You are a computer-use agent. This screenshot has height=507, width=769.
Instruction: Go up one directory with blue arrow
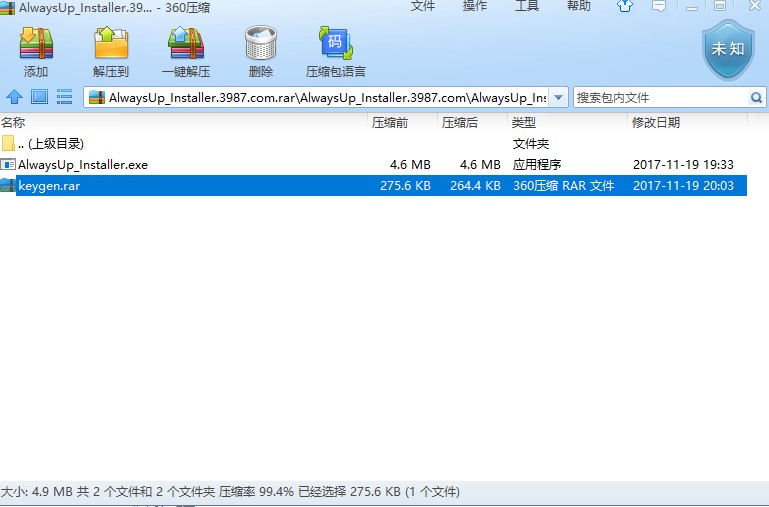point(14,97)
